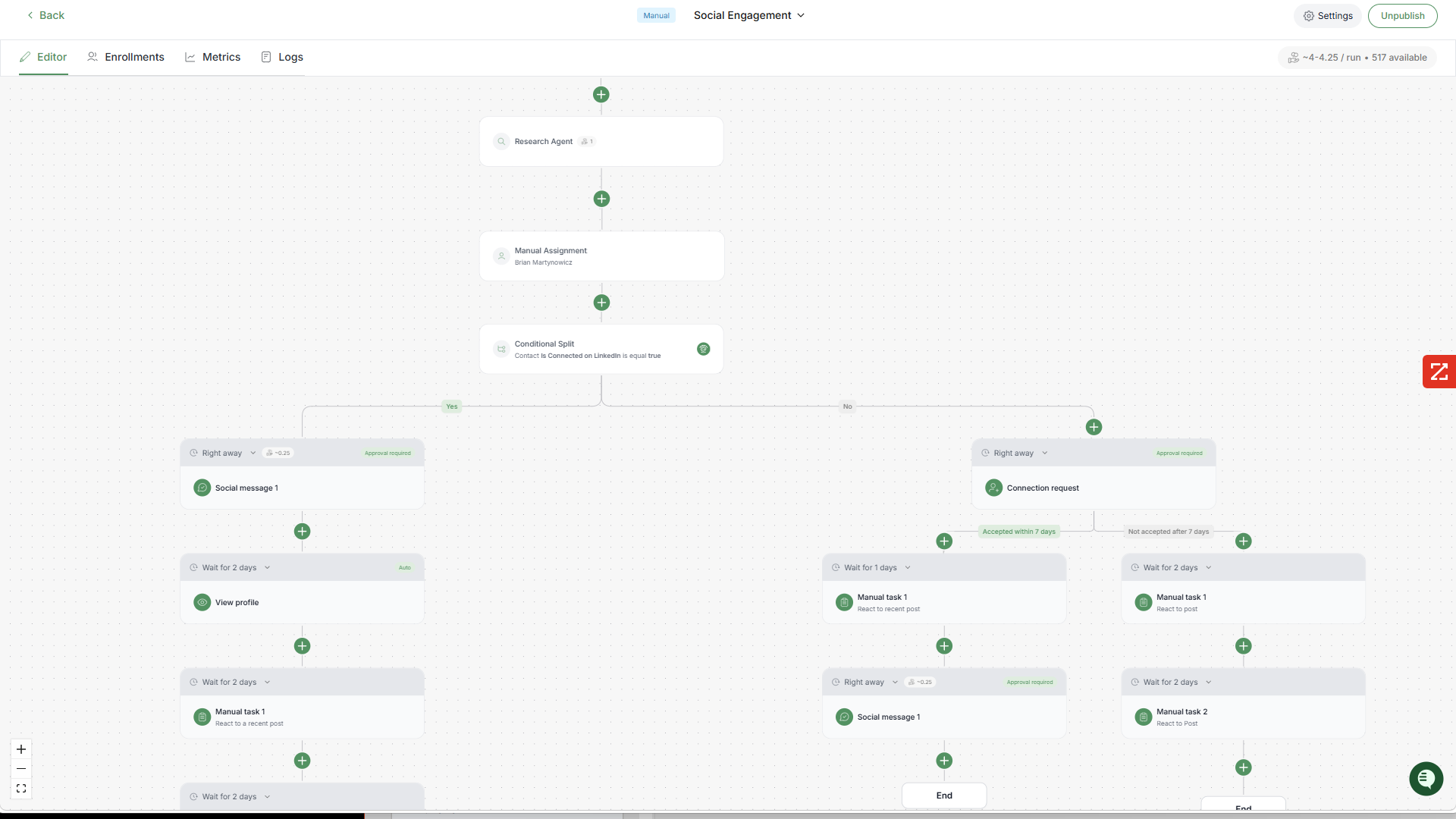
Task: Click the No branch label
Action: click(x=848, y=406)
